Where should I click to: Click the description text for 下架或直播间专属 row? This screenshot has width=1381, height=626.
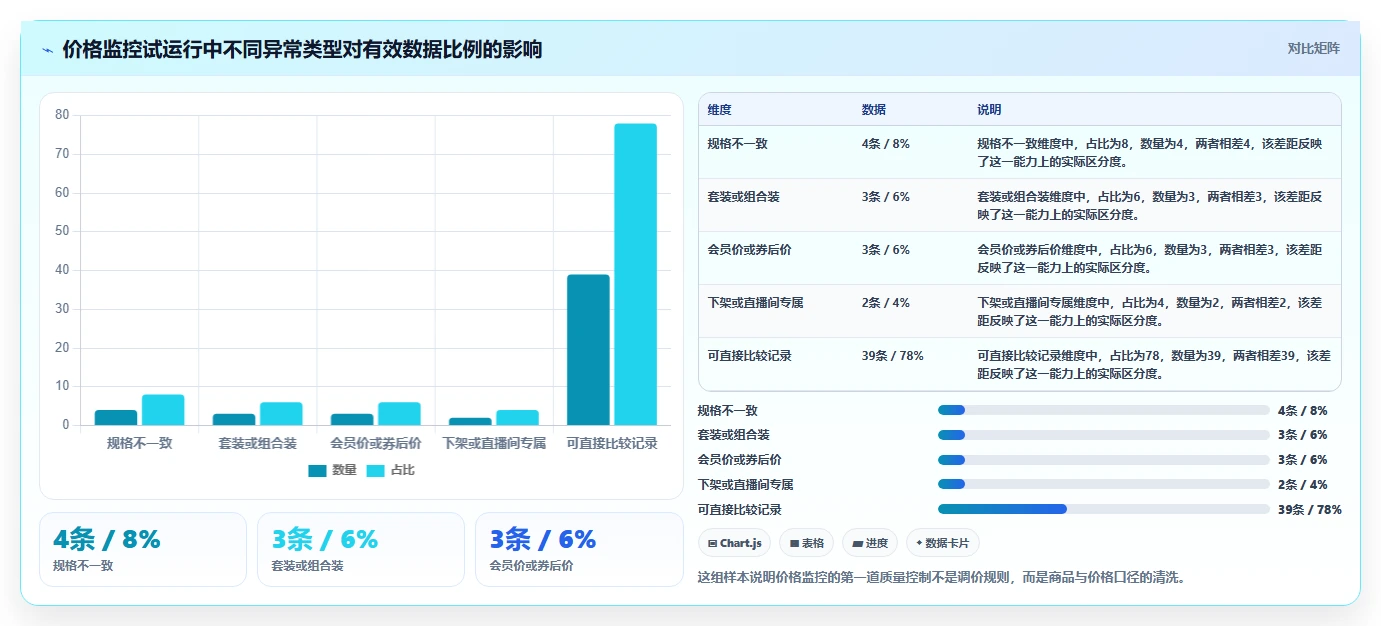pyautogui.click(x=1150, y=311)
